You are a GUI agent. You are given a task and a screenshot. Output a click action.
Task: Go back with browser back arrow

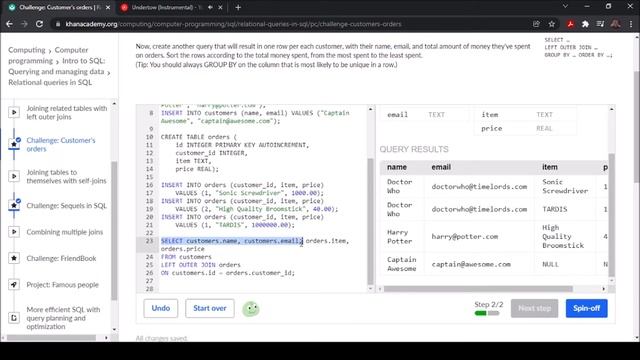coord(9,24)
